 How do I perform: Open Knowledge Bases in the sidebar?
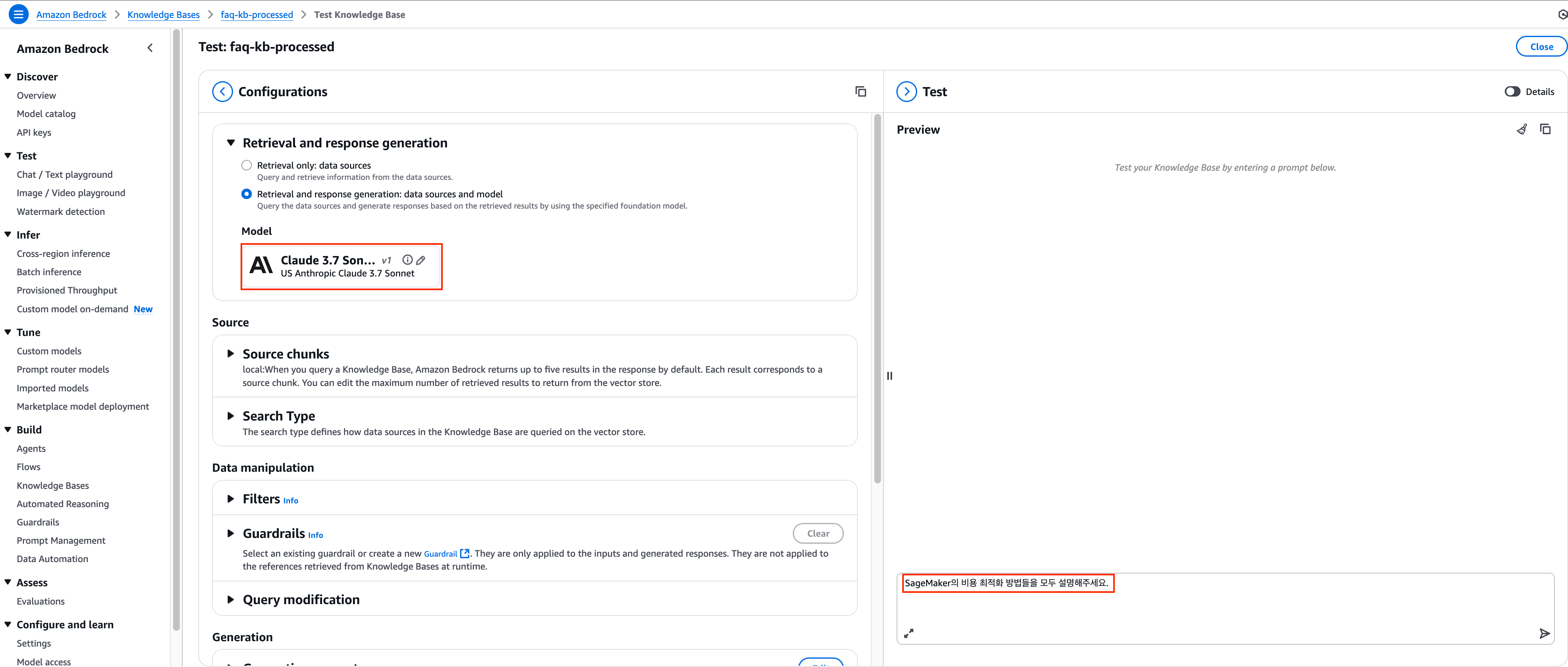click(x=53, y=485)
